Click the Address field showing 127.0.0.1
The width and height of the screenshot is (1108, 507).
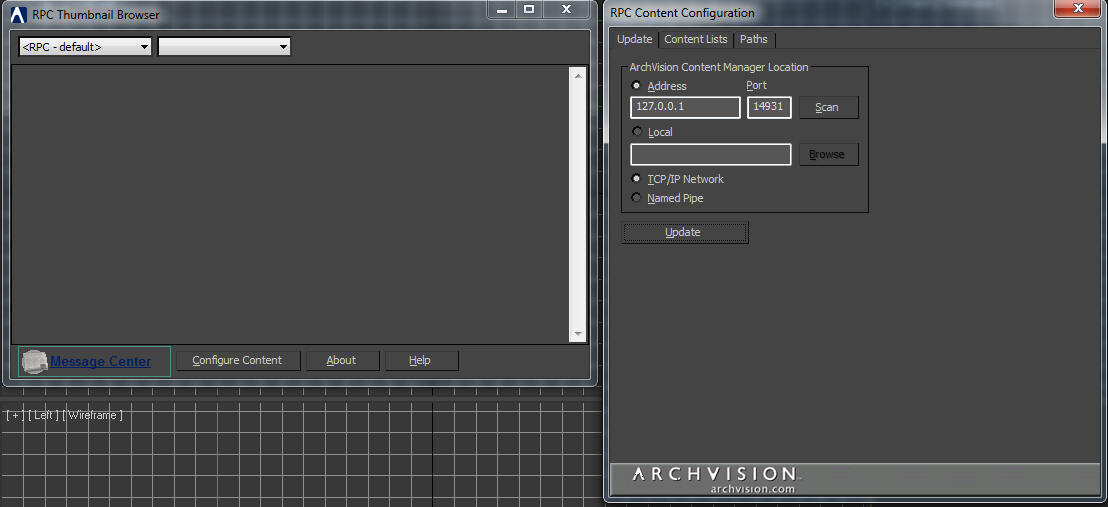click(685, 107)
